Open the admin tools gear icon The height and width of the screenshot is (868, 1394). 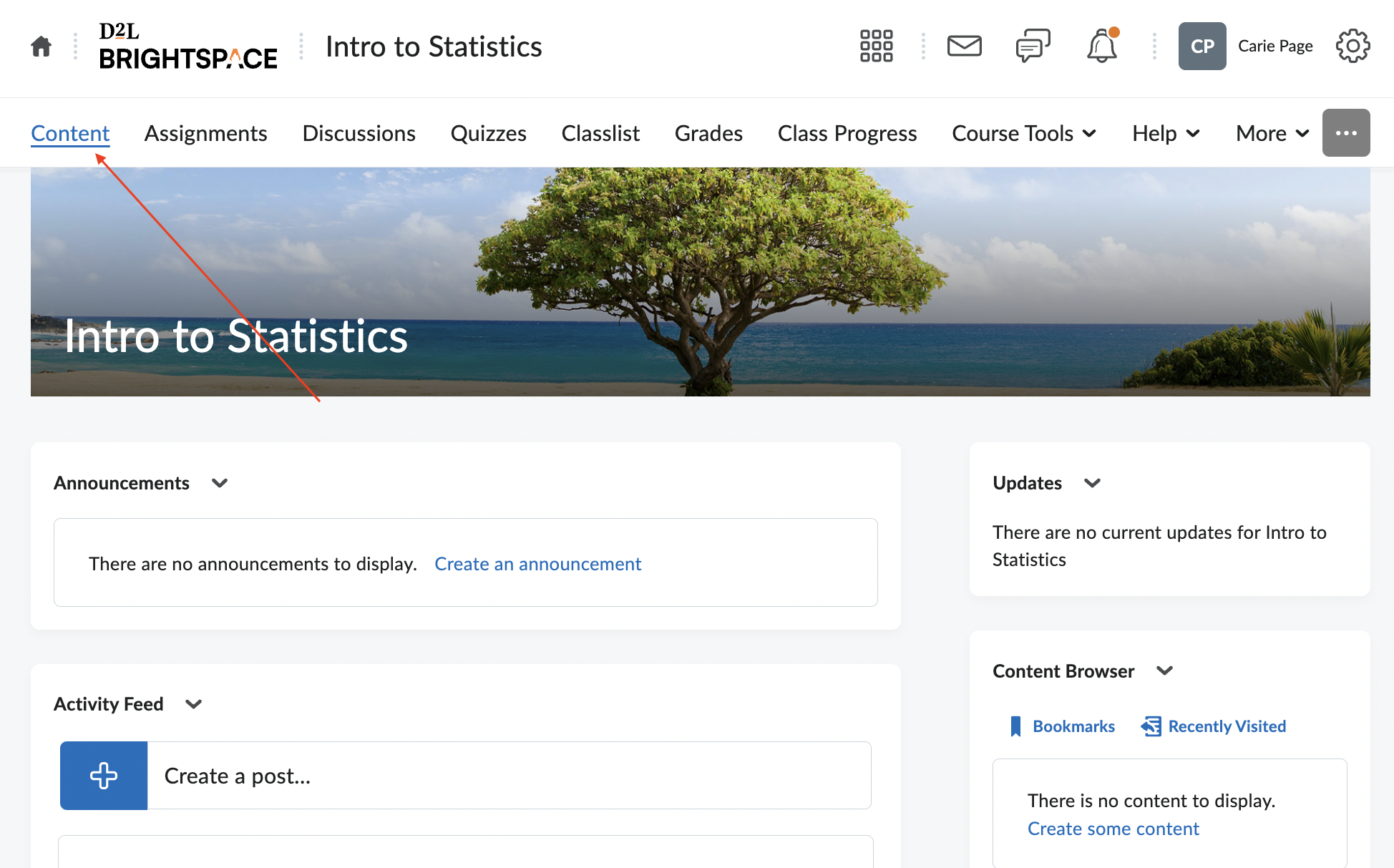click(x=1352, y=47)
